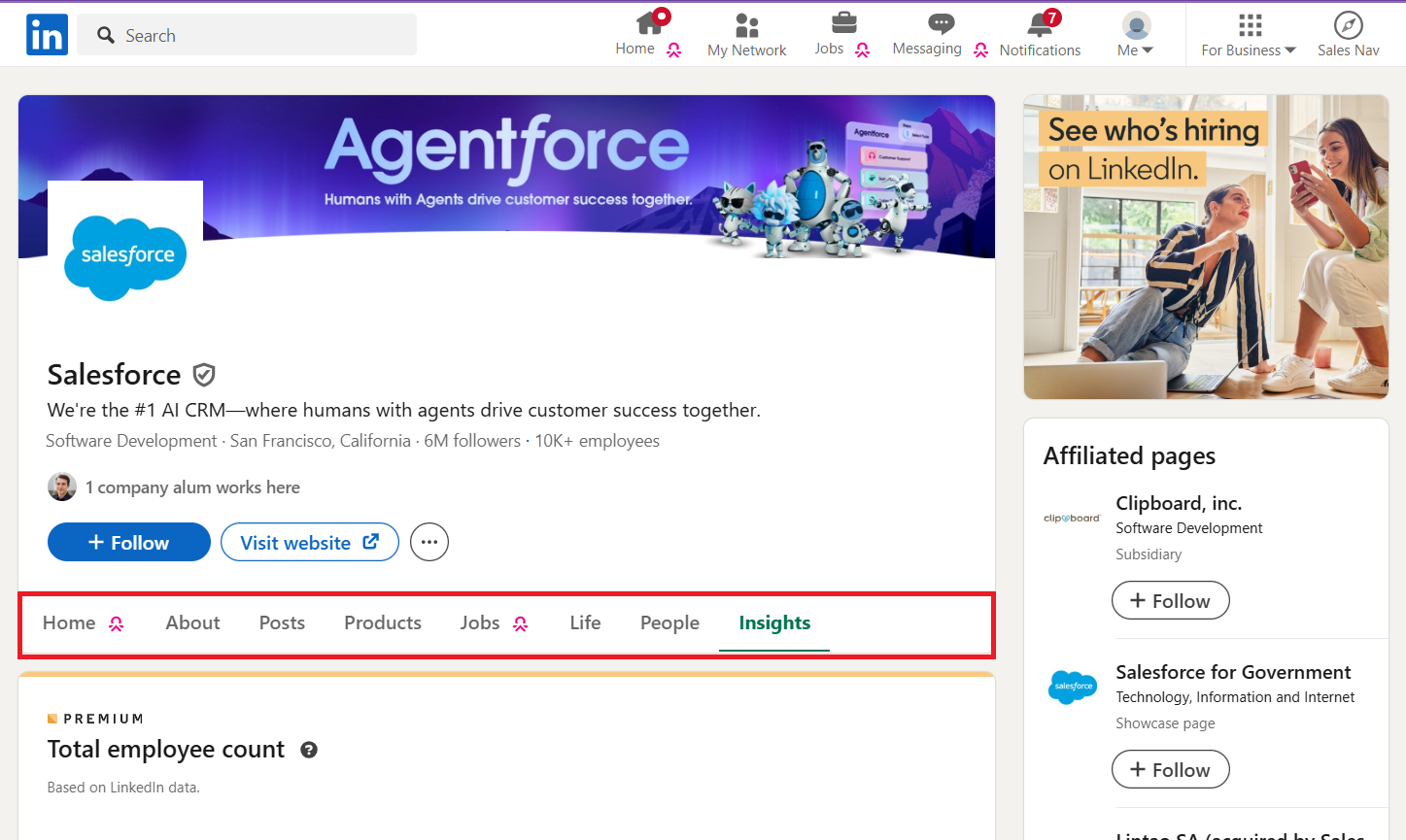Open the Clipboard, inc. page link
1406x840 pixels.
point(1179,503)
